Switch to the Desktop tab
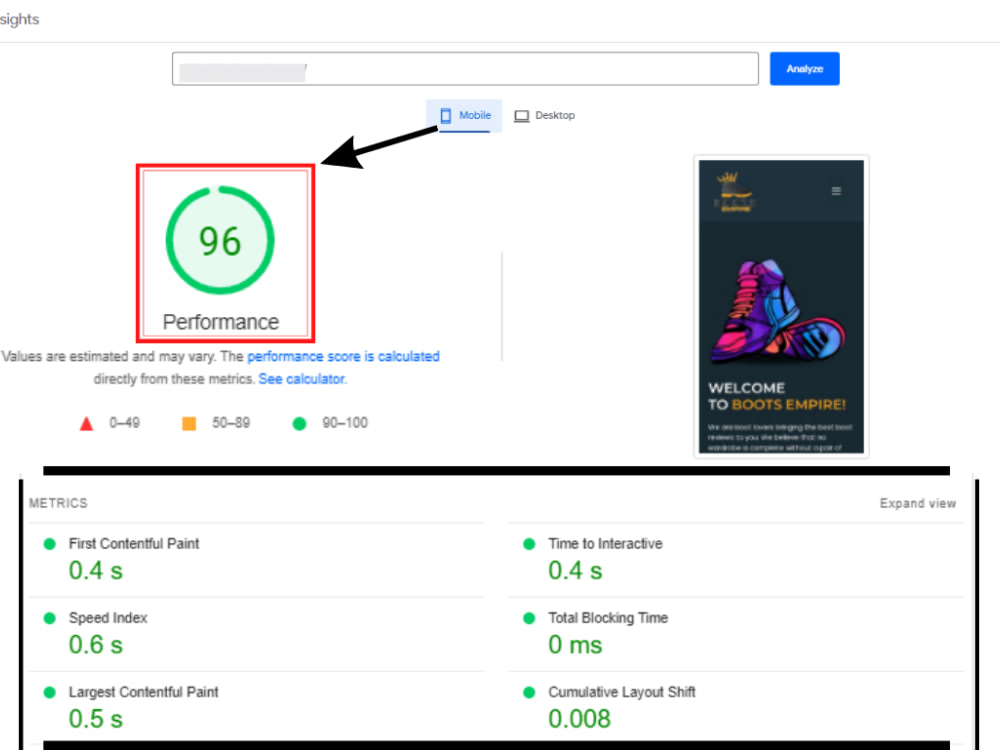The width and height of the screenshot is (1000, 750). pos(545,115)
